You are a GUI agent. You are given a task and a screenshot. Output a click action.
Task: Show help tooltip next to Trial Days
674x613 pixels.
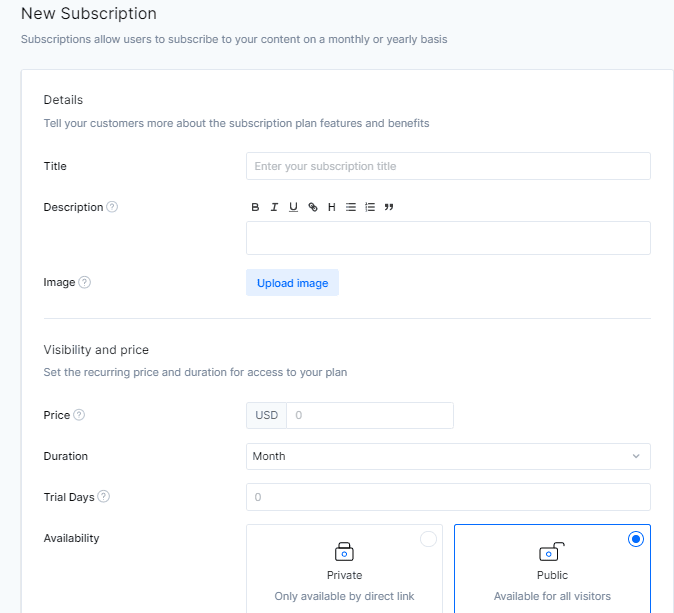click(x=104, y=497)
